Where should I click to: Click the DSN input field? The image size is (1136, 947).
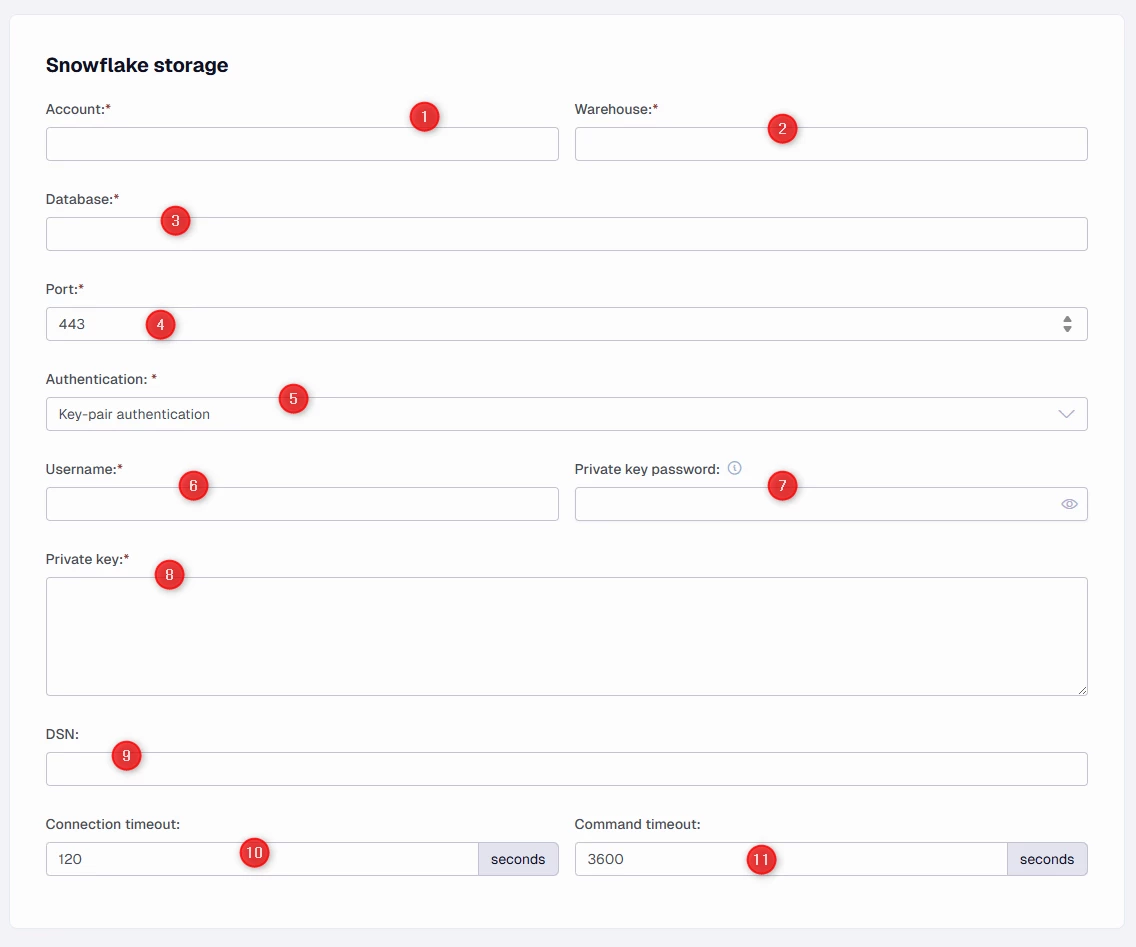[x=567, y=769]
